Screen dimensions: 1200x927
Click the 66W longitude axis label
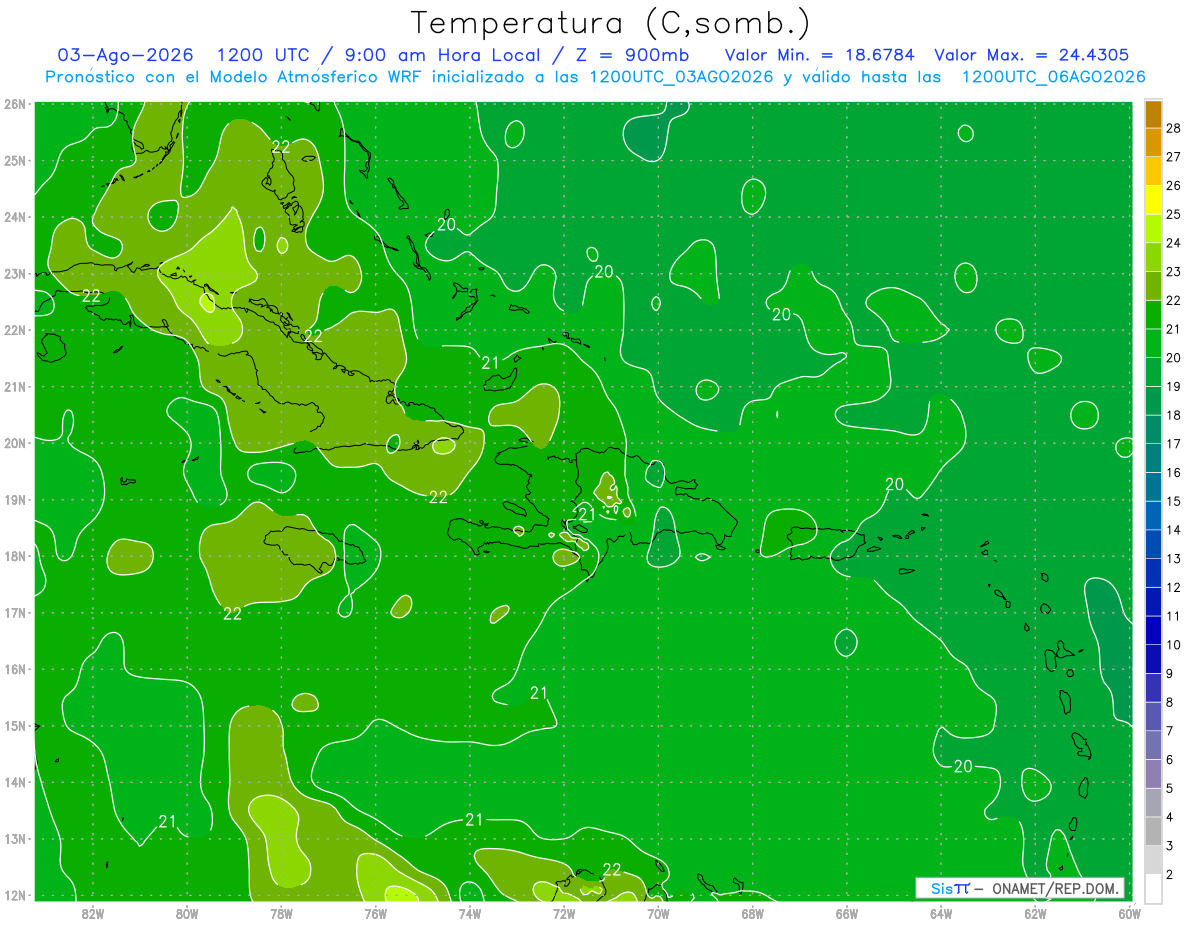coord(846,912)
